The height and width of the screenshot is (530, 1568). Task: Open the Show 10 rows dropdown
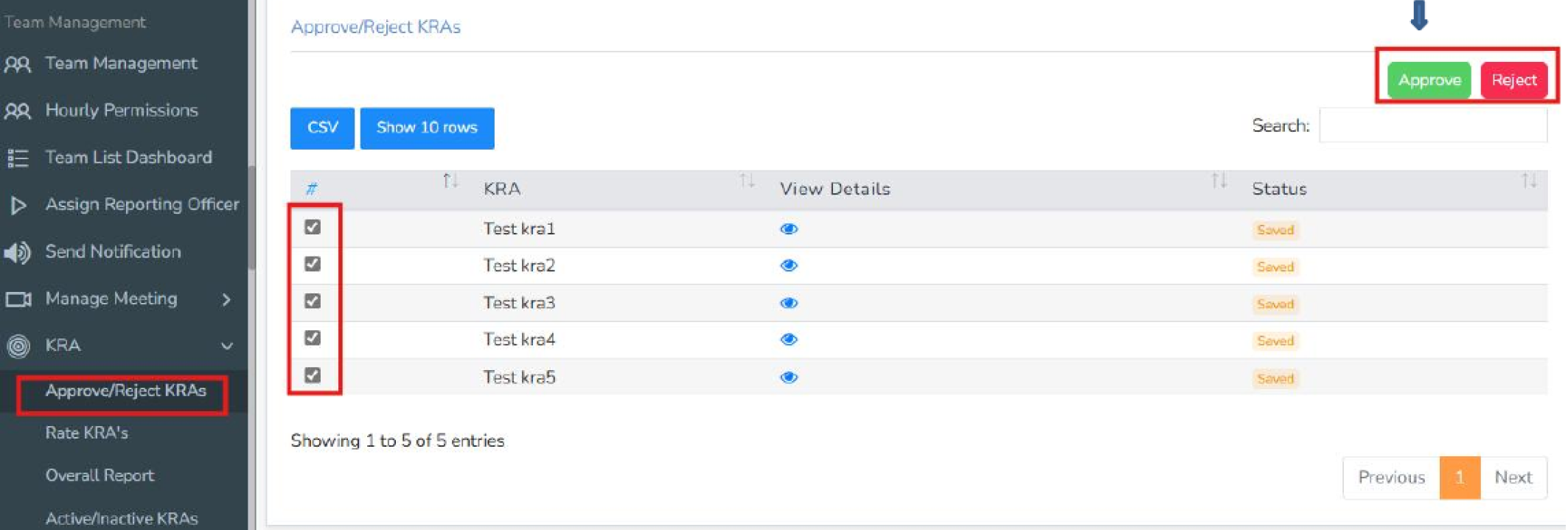[x=427, y=128]
